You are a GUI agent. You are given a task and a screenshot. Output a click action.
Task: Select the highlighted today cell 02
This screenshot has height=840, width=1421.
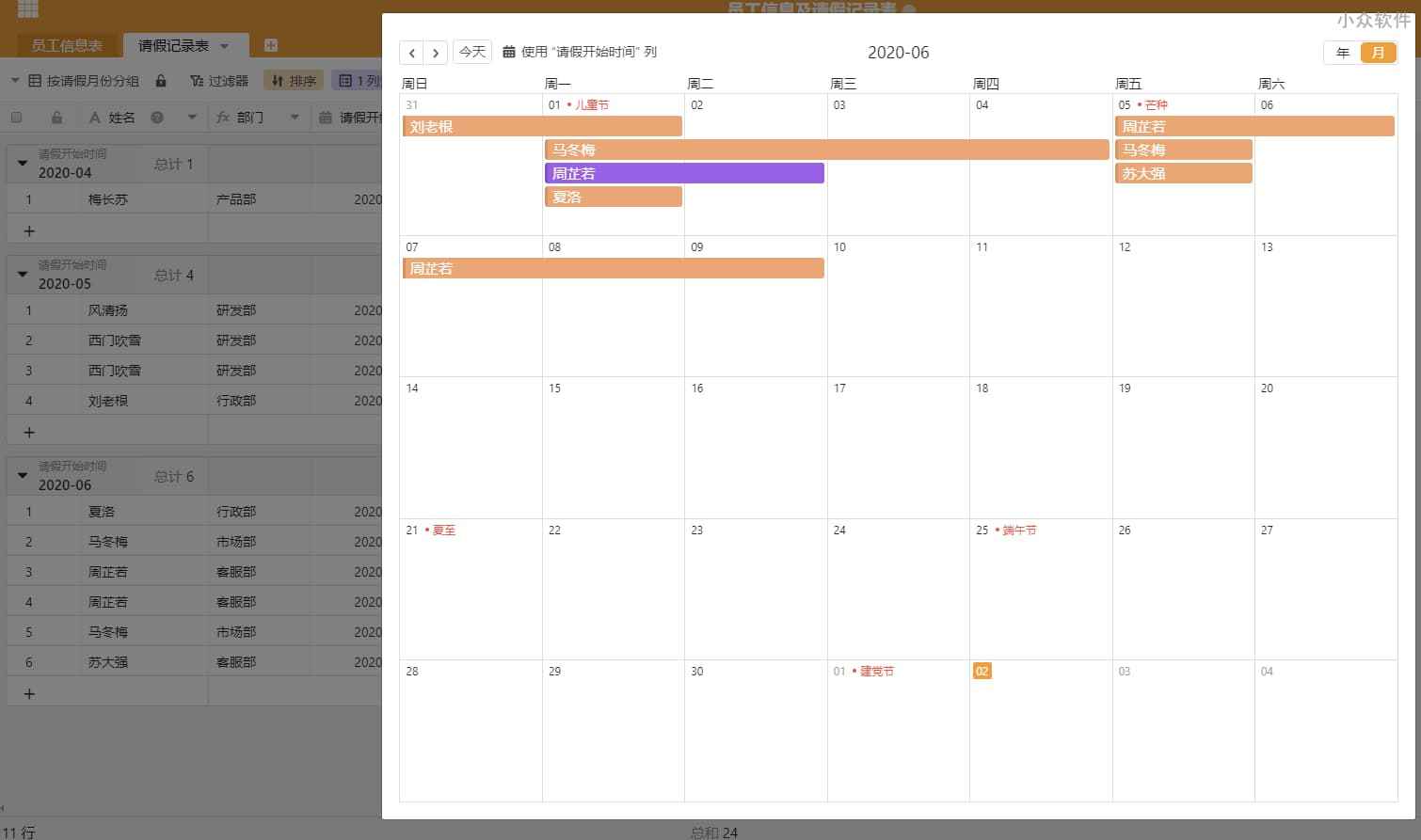pyautogui.click(x=982, y=671)
